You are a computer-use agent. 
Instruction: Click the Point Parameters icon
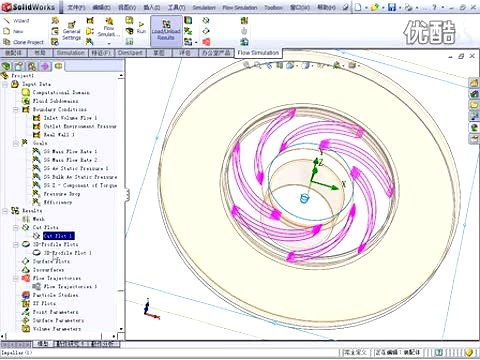[26, 312]
